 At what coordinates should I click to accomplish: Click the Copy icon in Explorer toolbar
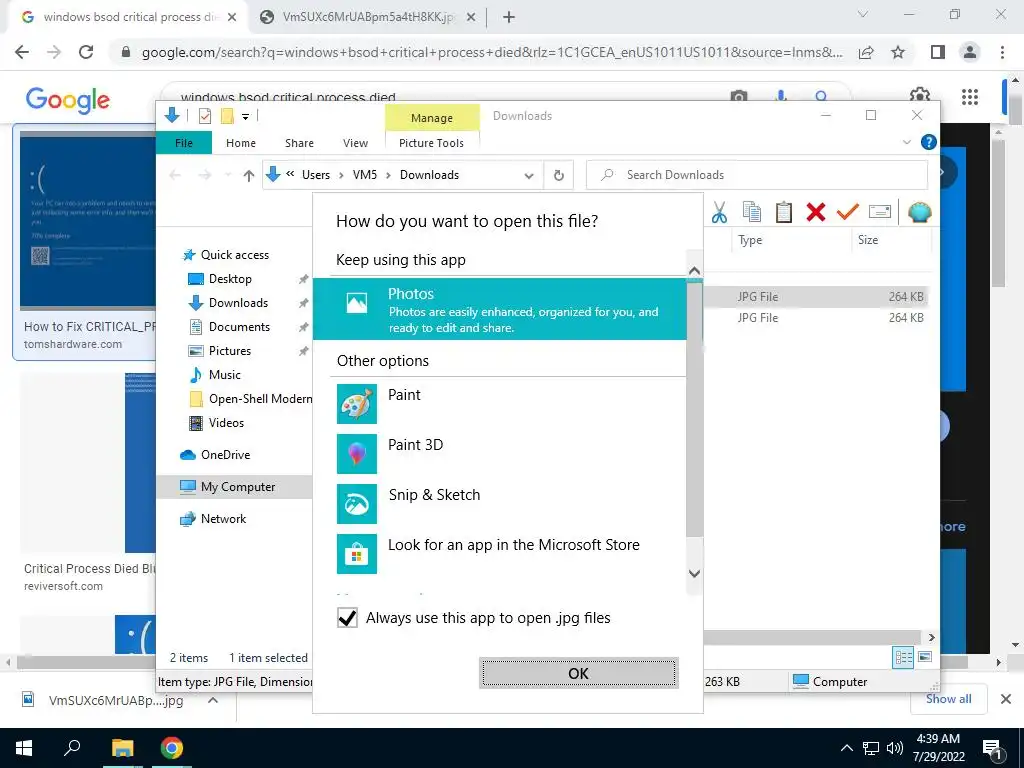[x=752, y=212]
